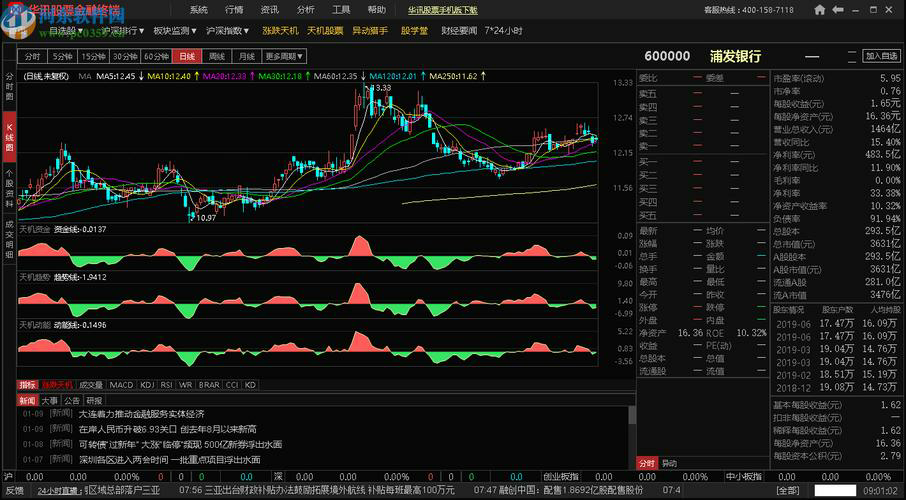This screenshot has width=906, height=500.
Task: Select the 日线 period
Action: [187, 57]
